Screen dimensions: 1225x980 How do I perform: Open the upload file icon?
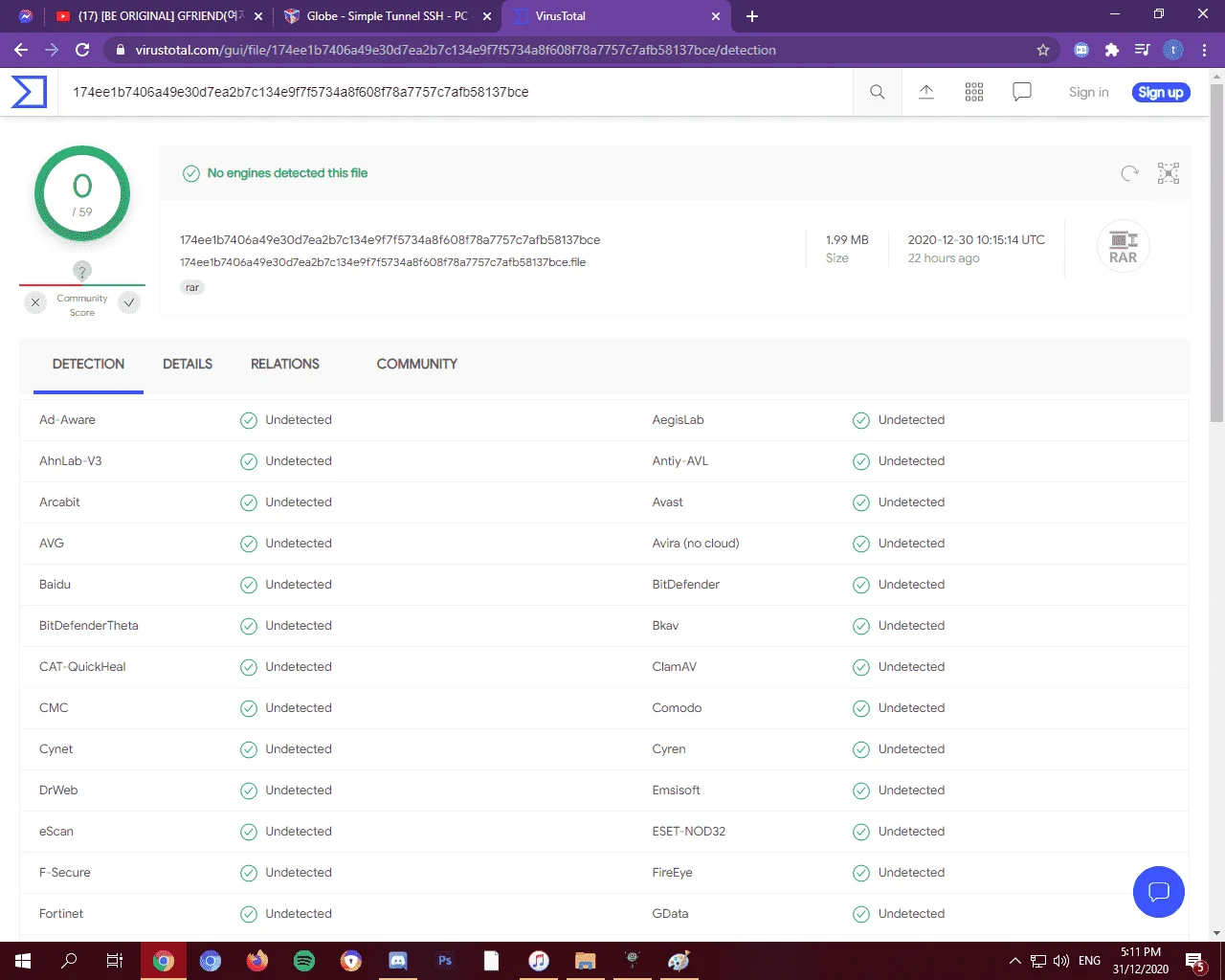926,92
